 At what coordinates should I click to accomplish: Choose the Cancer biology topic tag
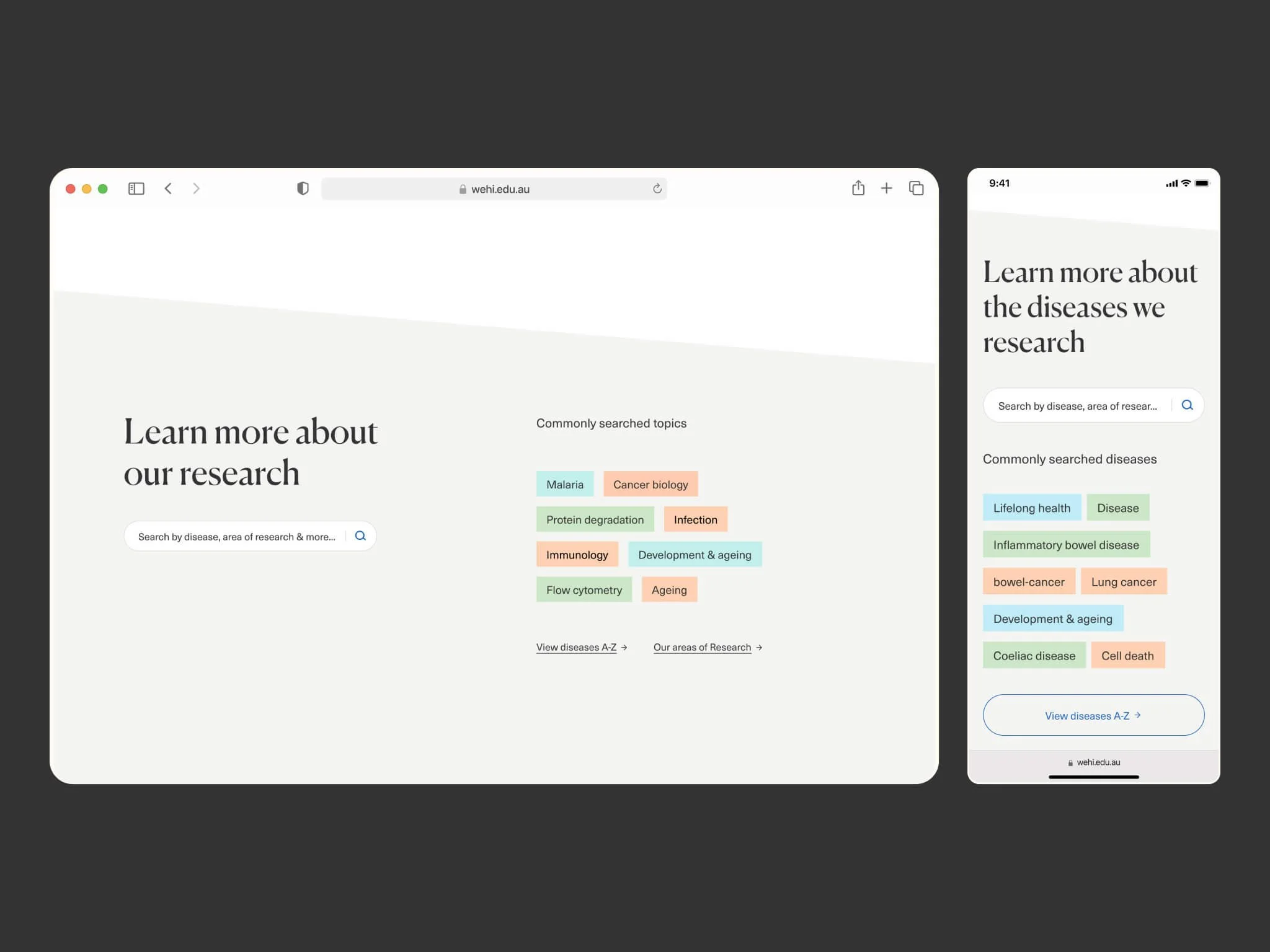click(650, 485)
